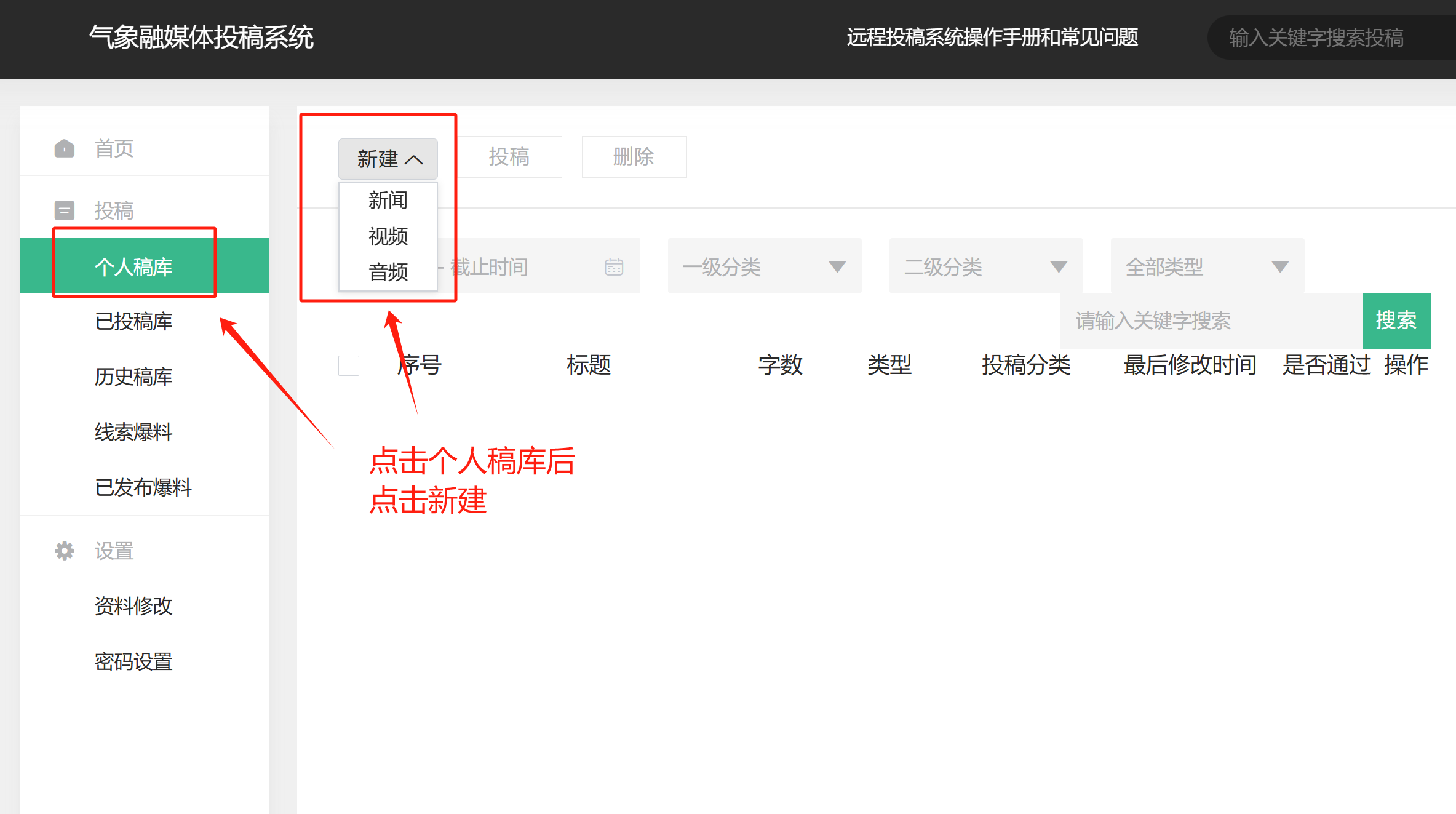Choose 新闻 from the 新建 menu
The width and height of the screenshot is (1456, 814).
(388, 201)
